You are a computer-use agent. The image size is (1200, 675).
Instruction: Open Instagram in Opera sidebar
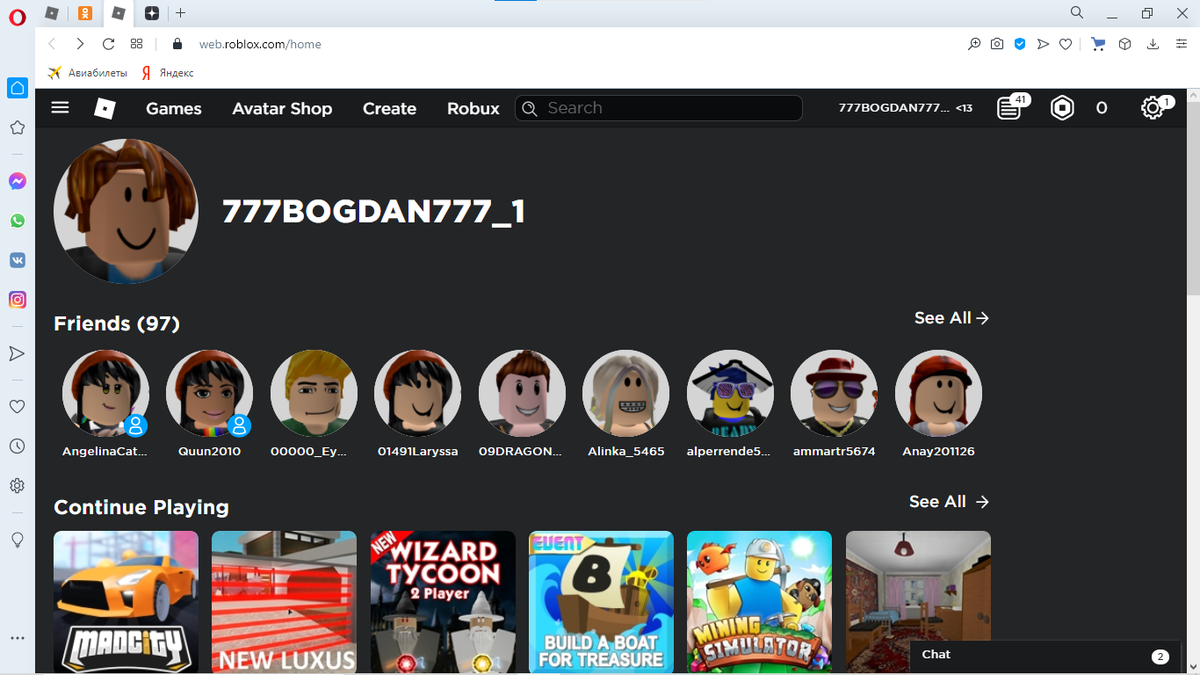pos(17,299)
